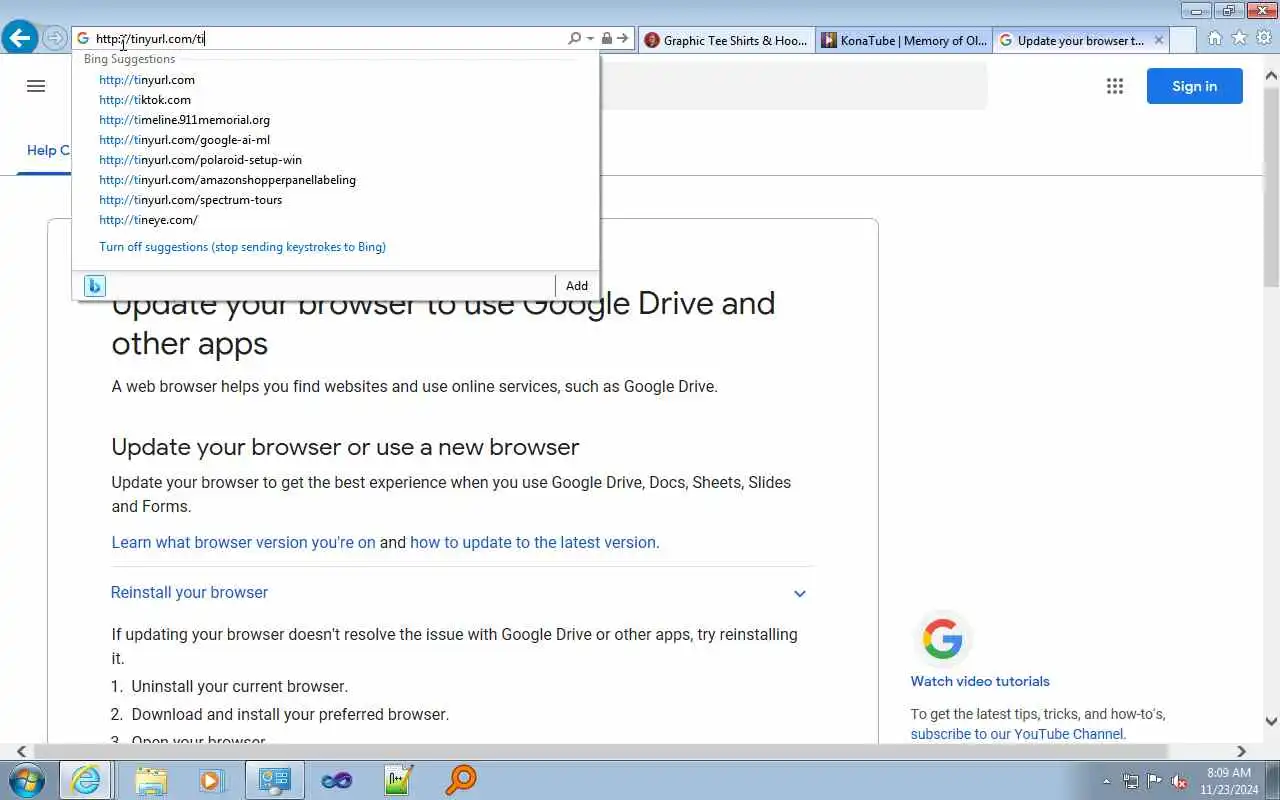Open the address bar autocomplete dropdown arrow
Image resolution: width=1280 pixels, height=800 pixels.
click(x=590, y=38)
